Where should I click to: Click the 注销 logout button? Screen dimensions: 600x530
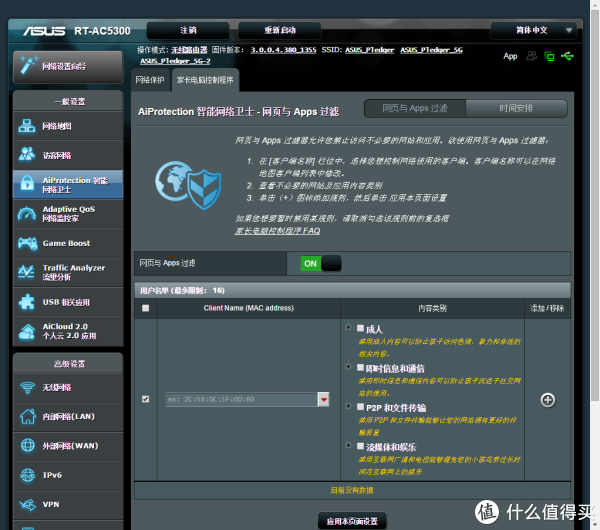pos(188,30)
